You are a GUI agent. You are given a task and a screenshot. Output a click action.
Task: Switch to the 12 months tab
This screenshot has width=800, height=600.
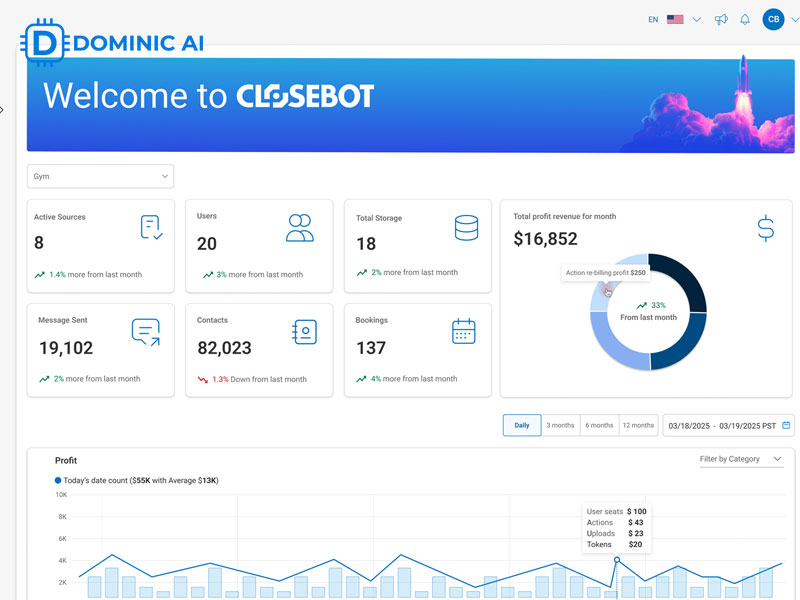pos(639,425)
